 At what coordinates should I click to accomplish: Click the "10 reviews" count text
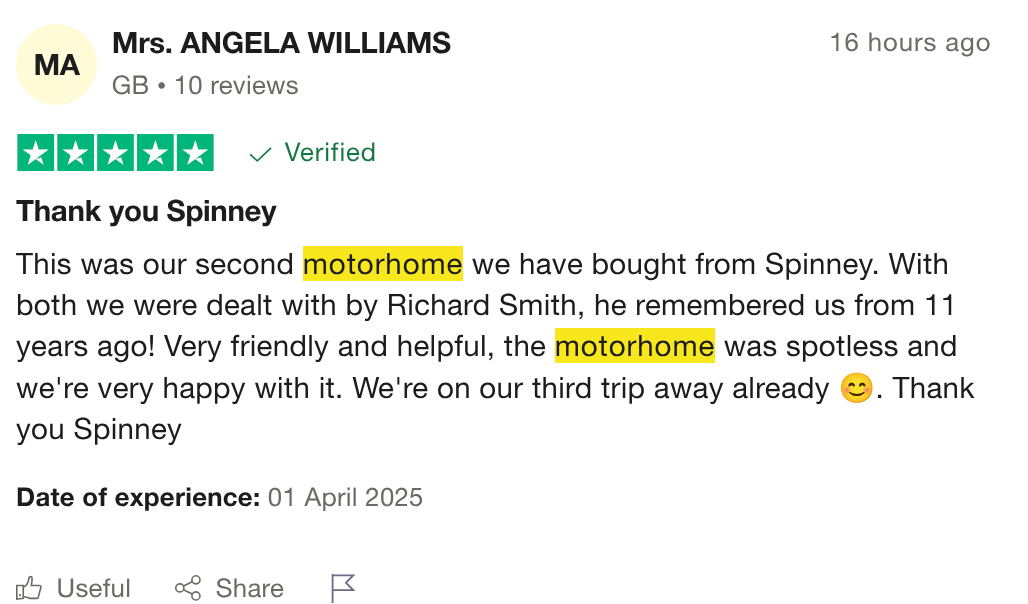236,86
